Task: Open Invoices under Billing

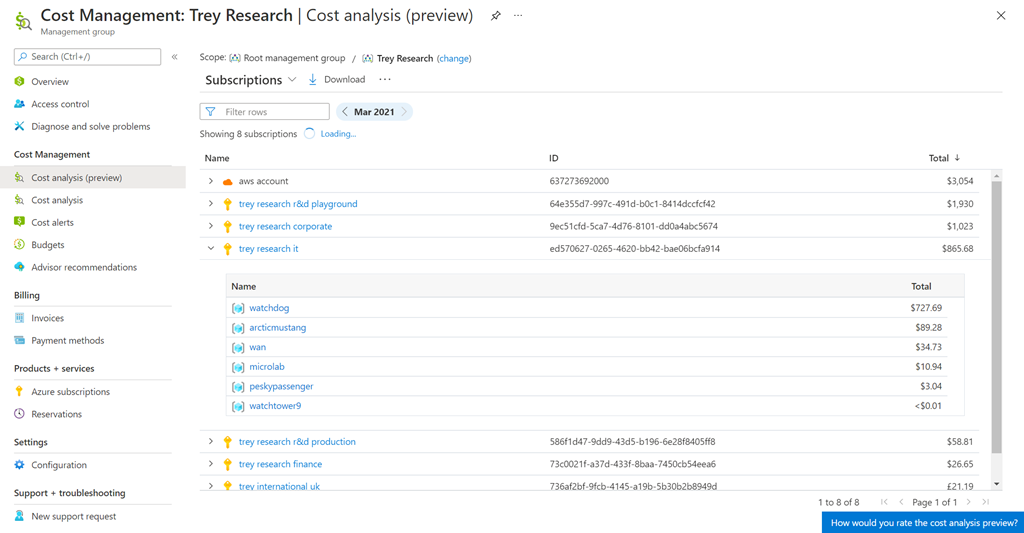Action: point(48,318)
